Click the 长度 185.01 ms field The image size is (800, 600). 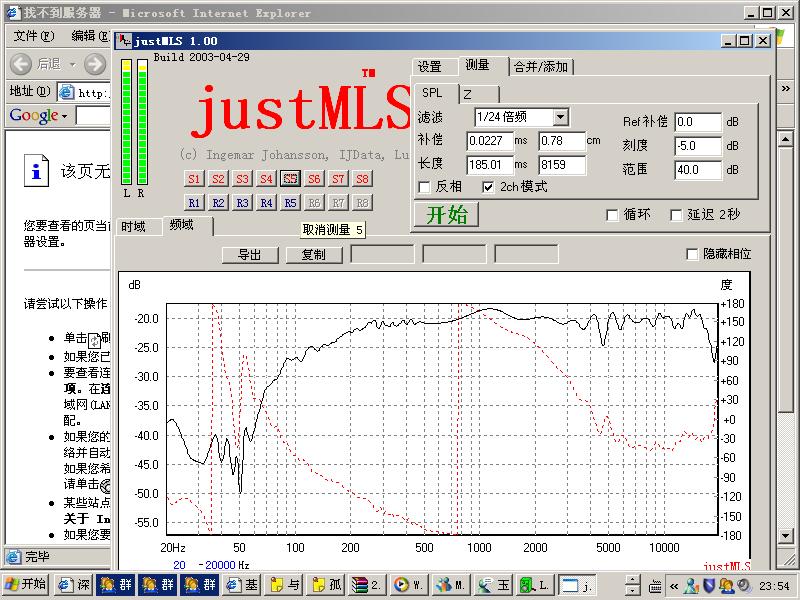point(489,165)
